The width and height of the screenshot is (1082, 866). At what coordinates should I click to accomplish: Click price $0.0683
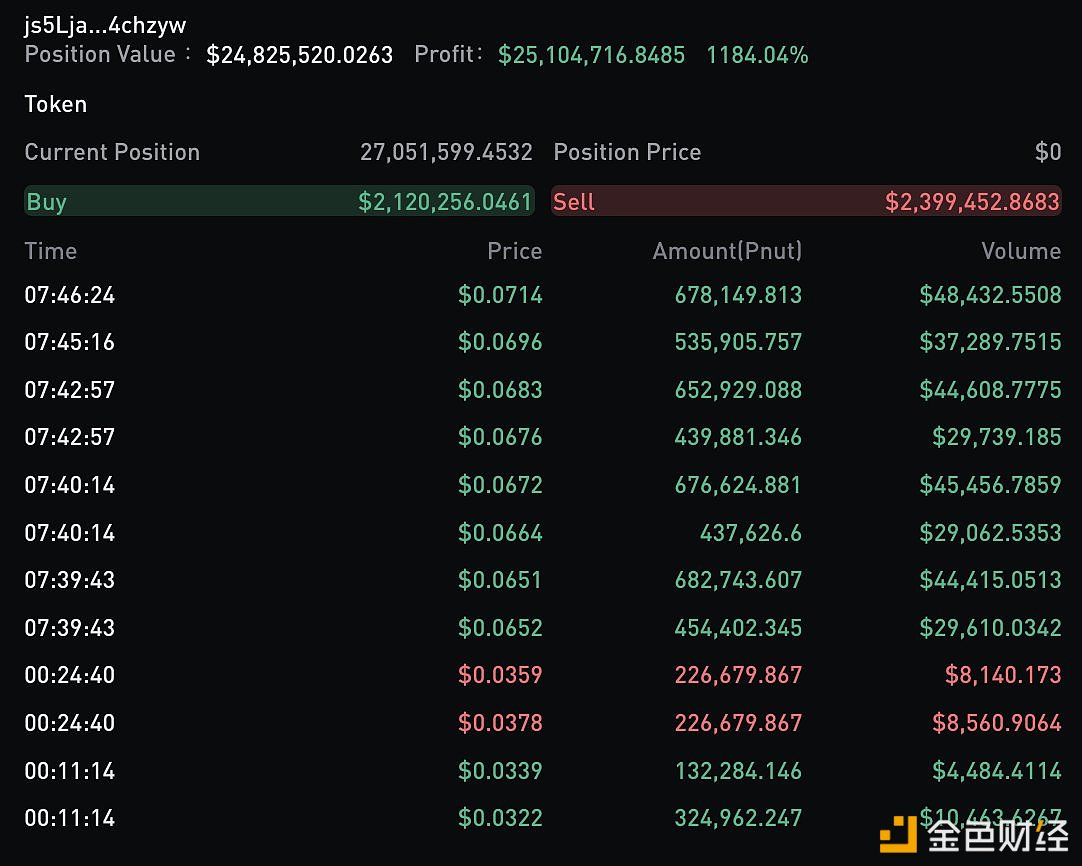pyautogui.click(x=500, y=390)
